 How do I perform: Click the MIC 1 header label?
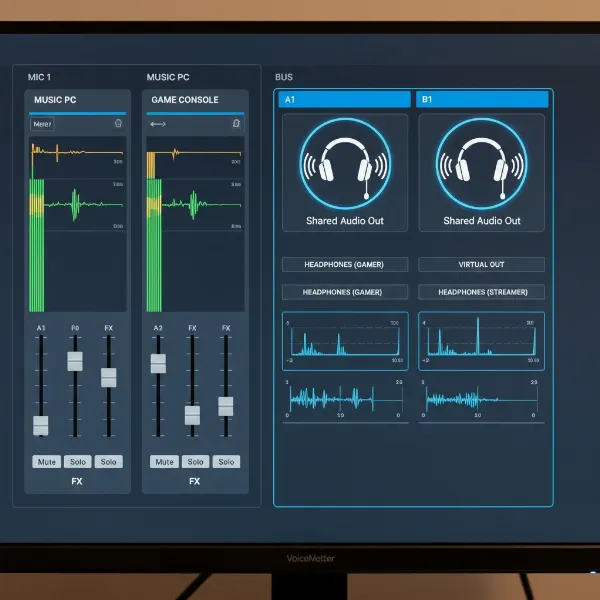39,77
